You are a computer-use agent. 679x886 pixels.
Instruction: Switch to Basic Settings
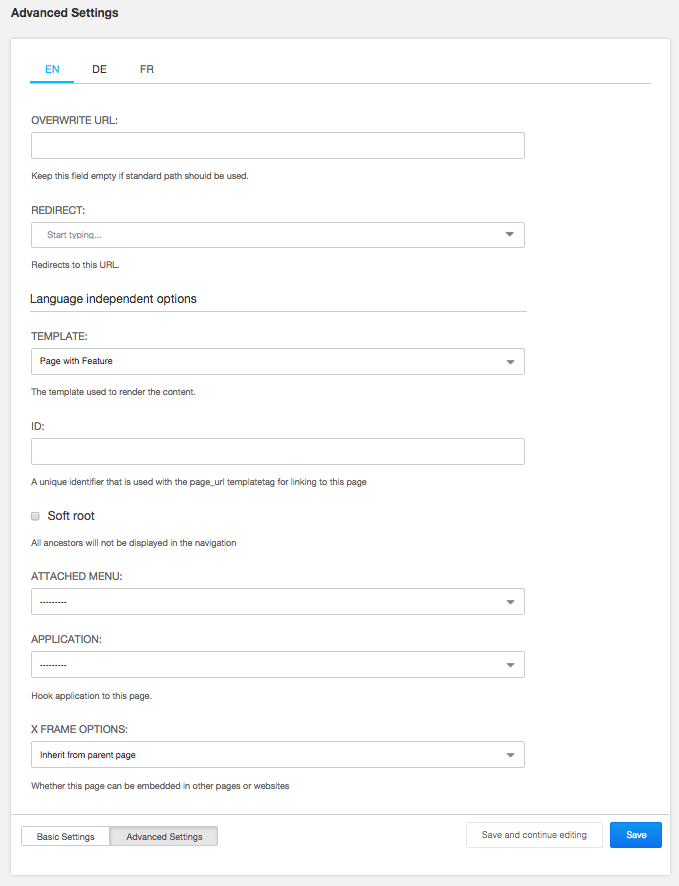[x=66, y=837]
